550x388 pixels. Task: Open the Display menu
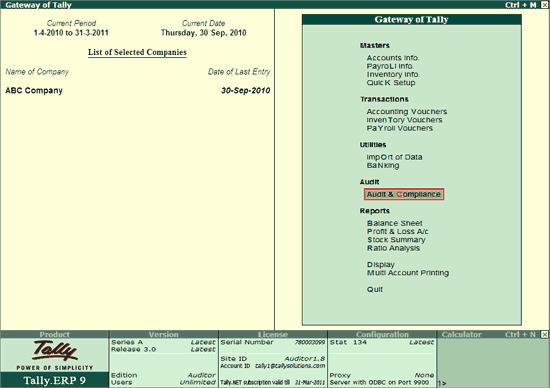(381, 265)
